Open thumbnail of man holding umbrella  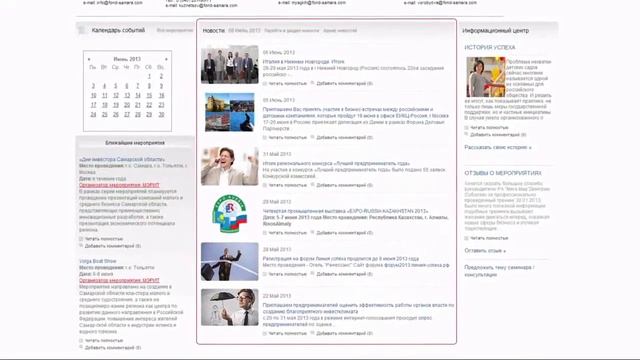pyautogui.click(x=229, y=307)
